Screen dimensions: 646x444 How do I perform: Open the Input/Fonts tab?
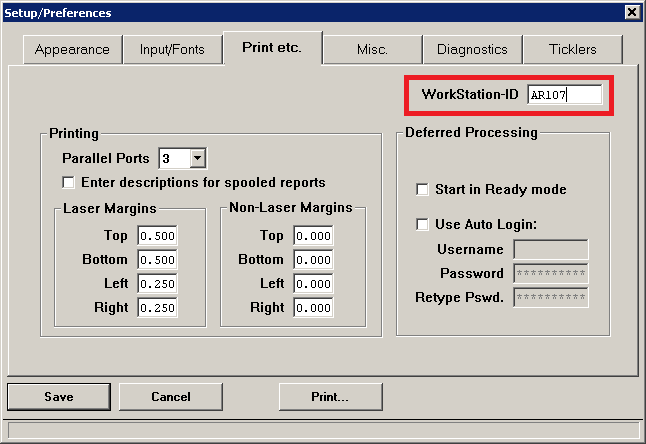tap(172, 49)
